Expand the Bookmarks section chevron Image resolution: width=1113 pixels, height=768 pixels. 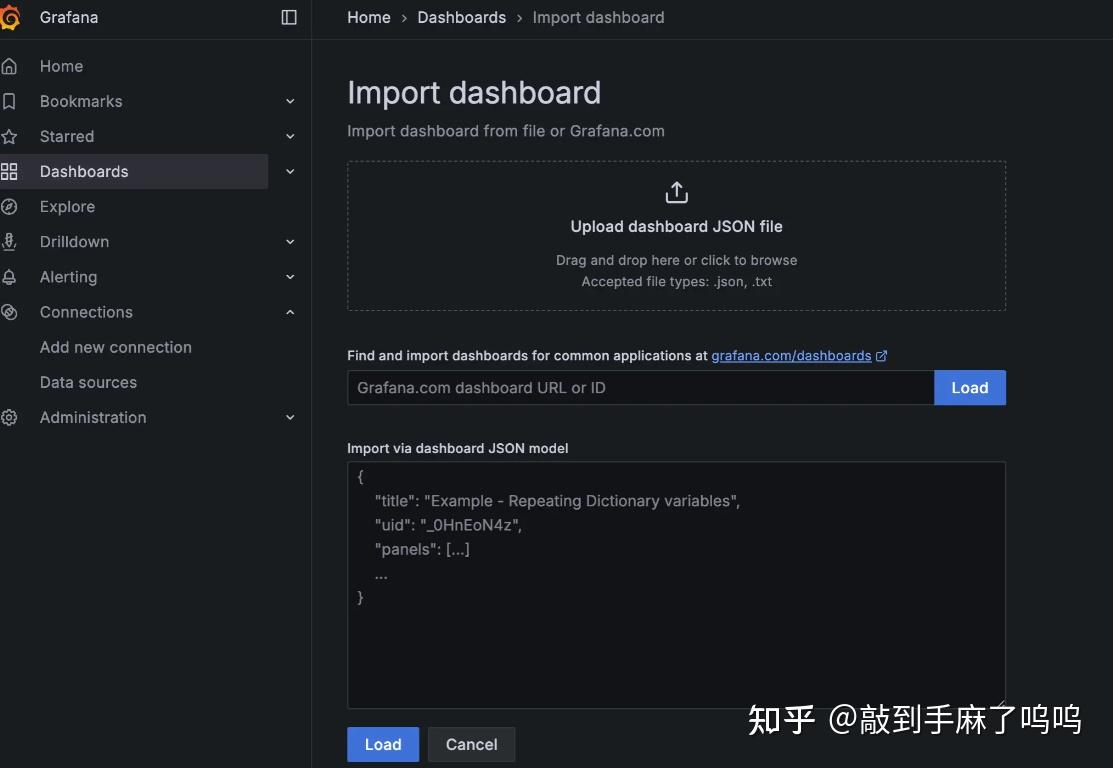(290, 102)
